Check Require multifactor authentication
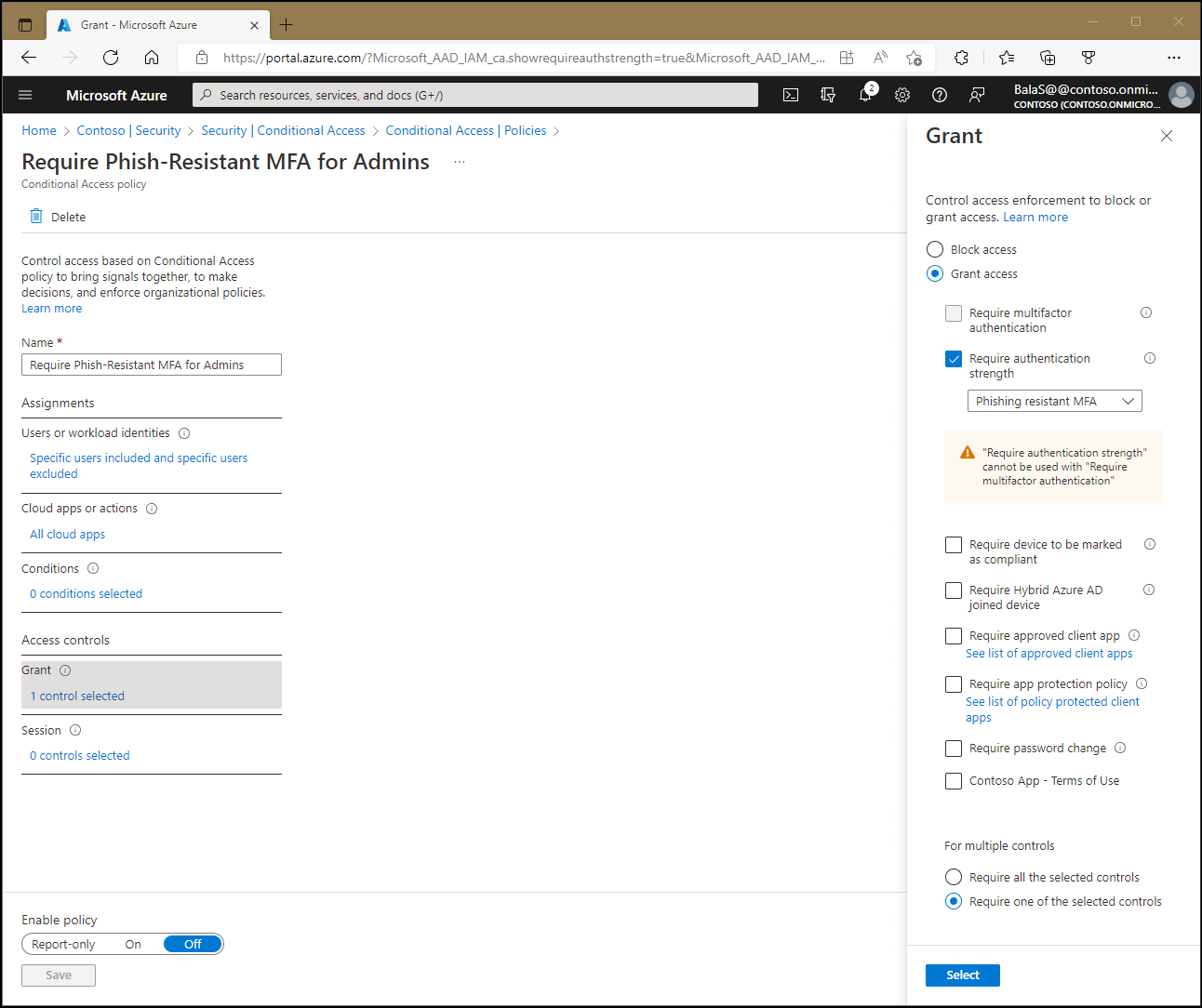 (x=953, y=313)
